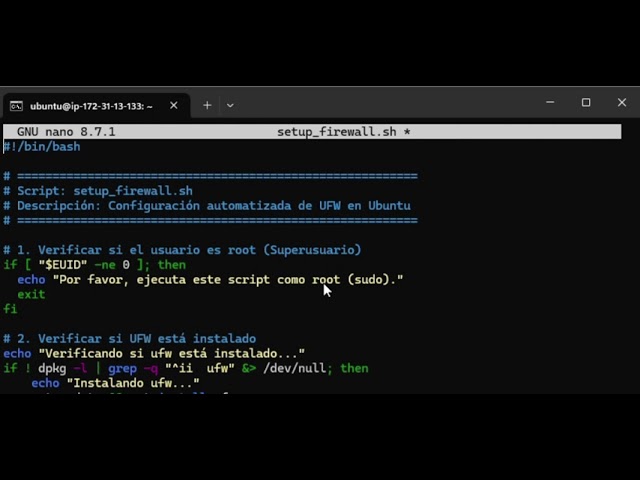
Task: Click the 'GNU nano 8.7.1' title text
Action: tap(66, 132)
